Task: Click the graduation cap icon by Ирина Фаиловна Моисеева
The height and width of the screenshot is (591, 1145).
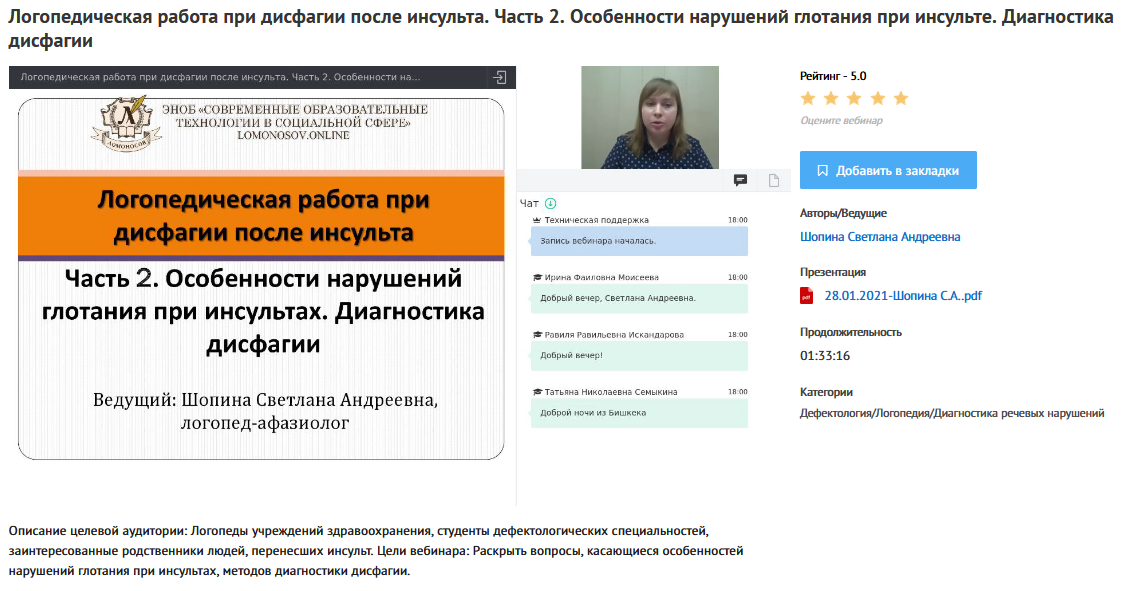Action: [537, 277]
